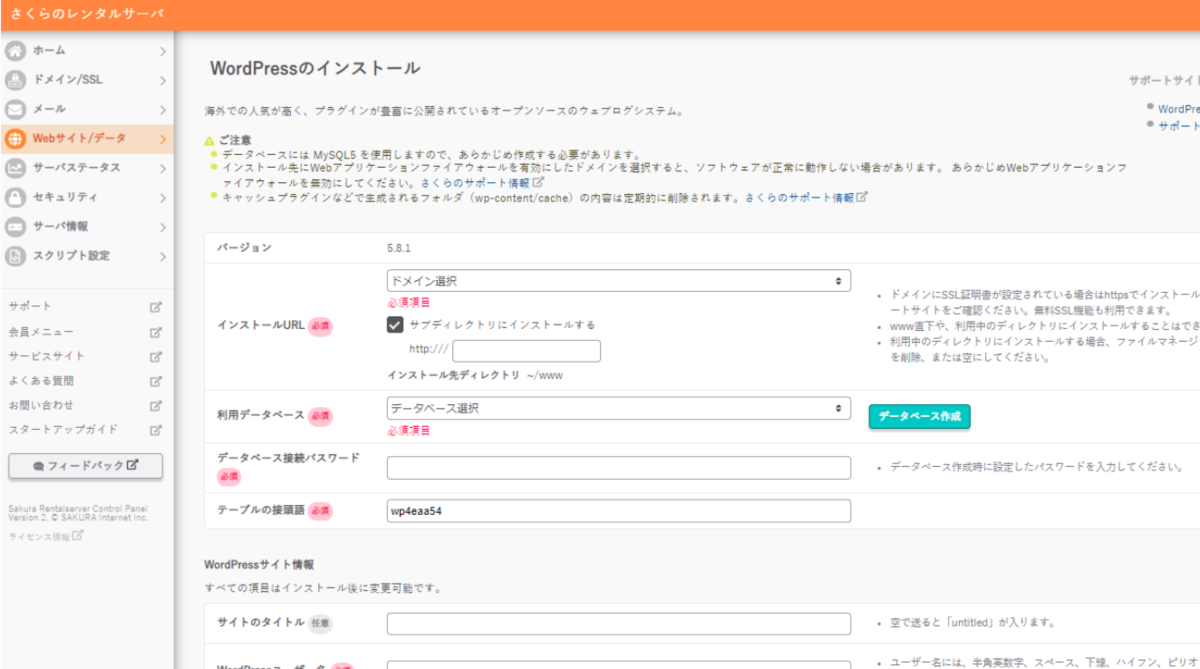This screenshot has height=669, width=1200.
Task: Open the セキュリティ sidebar menu
Action: coord(87,197)
